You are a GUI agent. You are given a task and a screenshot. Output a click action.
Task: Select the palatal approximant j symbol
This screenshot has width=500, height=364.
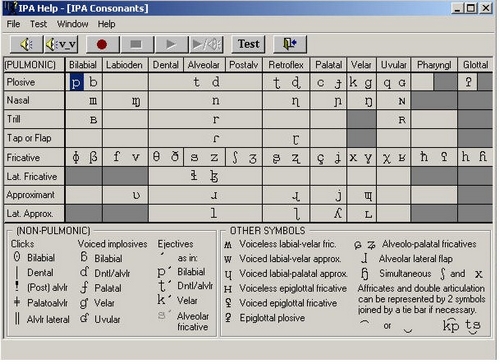click(339, 195)
